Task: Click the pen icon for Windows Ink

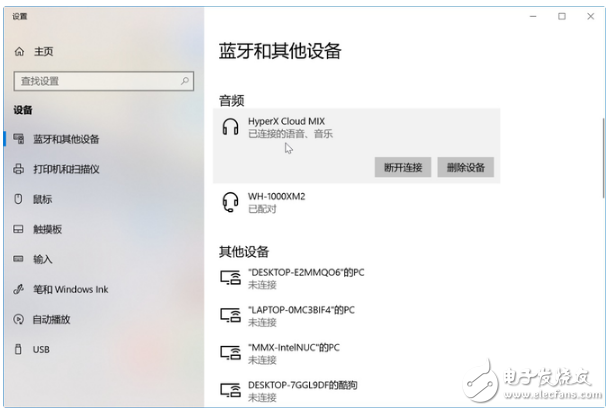Action: point(18,289)
